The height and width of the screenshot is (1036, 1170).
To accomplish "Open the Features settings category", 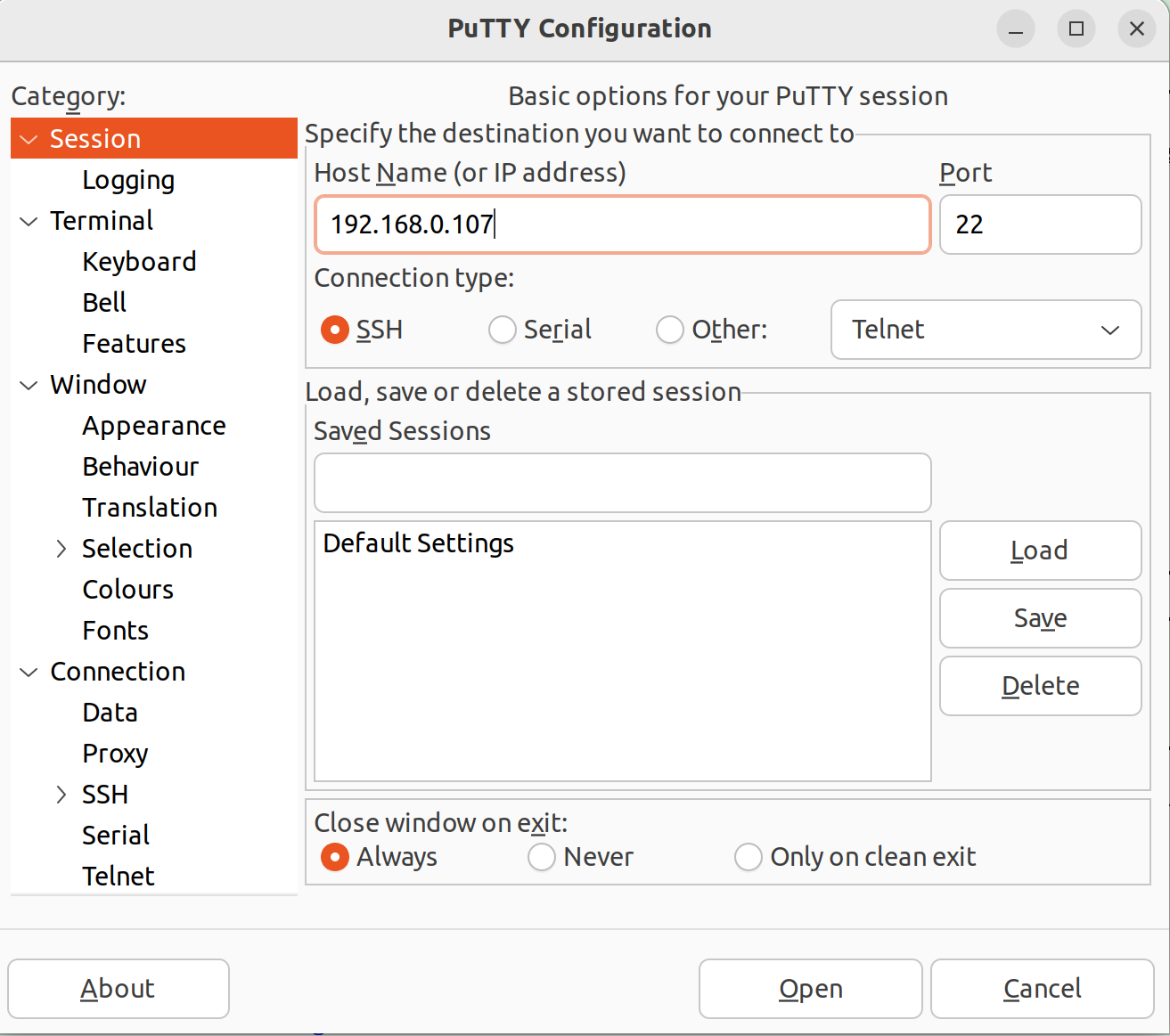I will pyautogui.click(x=134, y=344).
